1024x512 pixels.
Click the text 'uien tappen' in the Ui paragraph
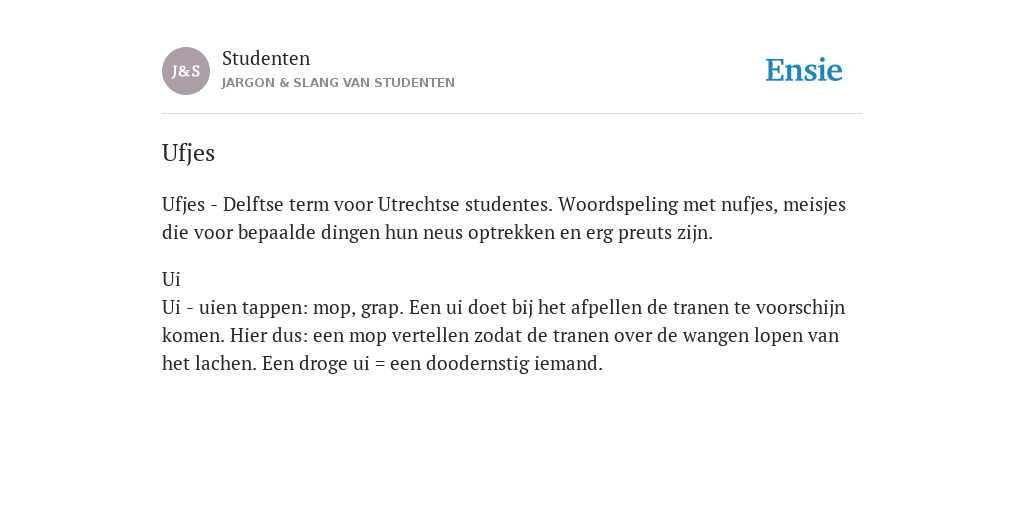(x=253, y=308)
